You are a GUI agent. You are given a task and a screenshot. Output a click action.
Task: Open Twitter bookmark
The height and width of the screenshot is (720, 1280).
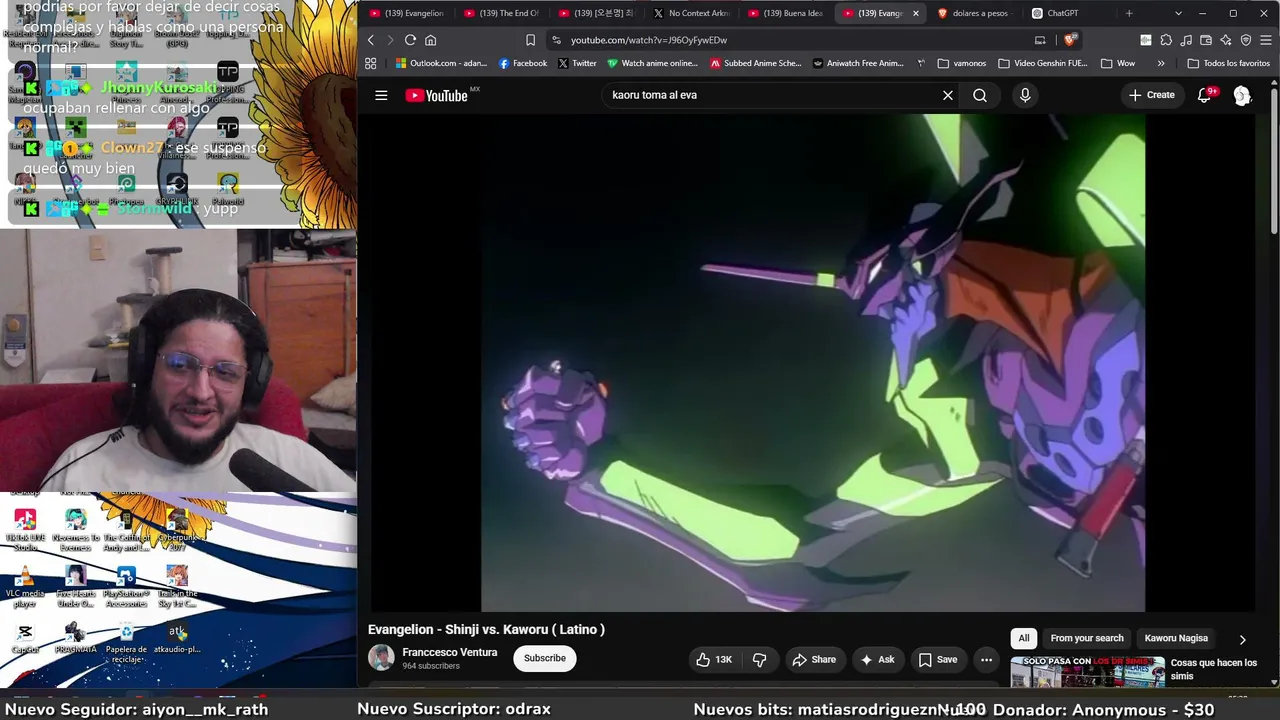(x=577, y=63)
